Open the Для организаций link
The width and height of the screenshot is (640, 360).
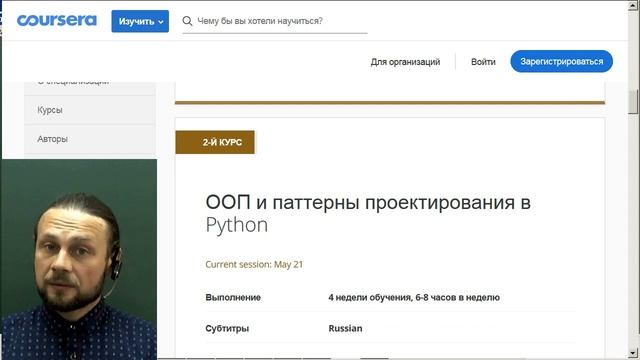pos(405,62)
